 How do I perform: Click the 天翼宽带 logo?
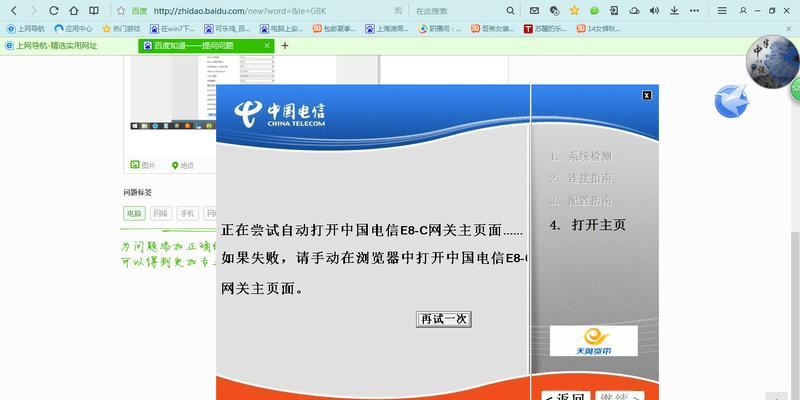point(593,341)
